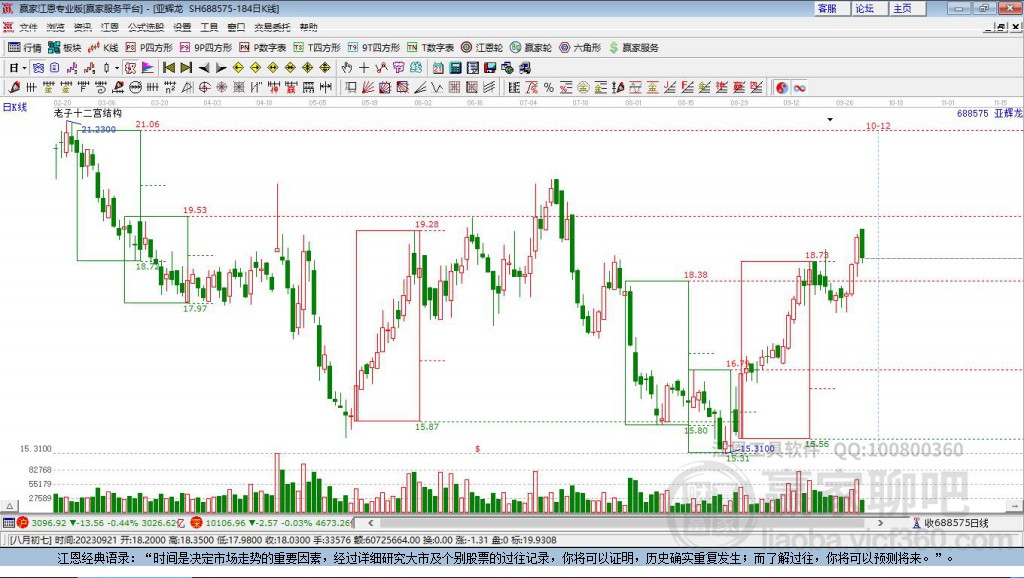Image resolution: width=1024 pixels, height=578 pixels.
Task: Click the first yellow diamond arrow icon
Action: [x=238, y=68]
